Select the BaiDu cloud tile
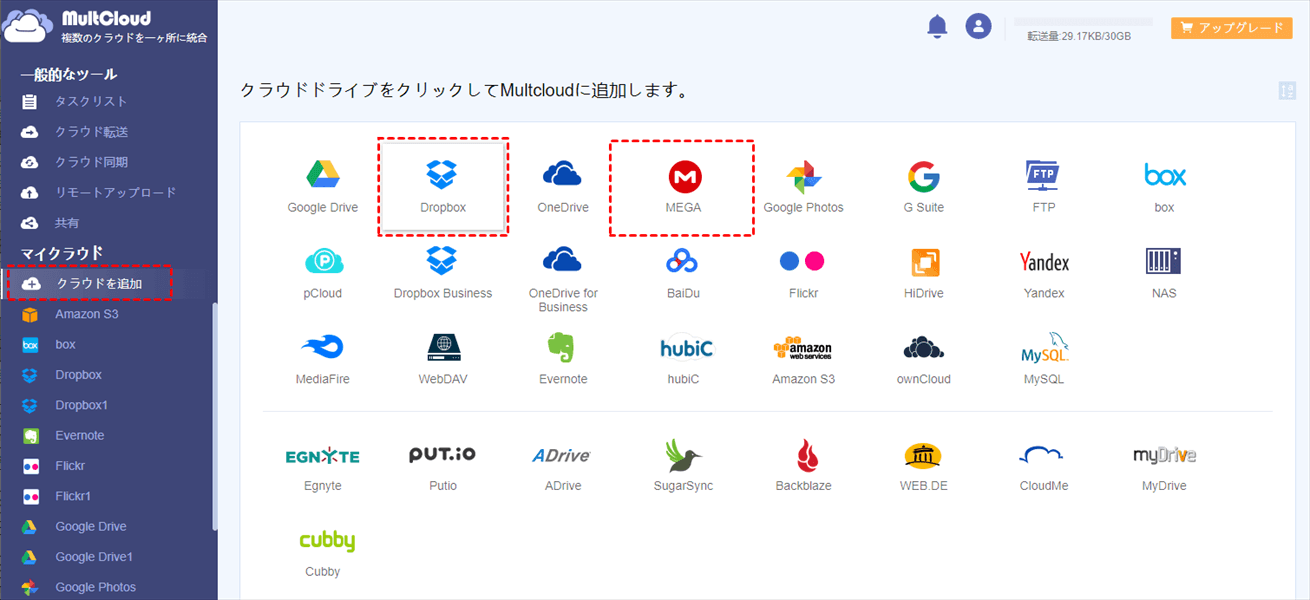Image resolution: width=1310 pixels, height=600 pixels. [x=683, y=273]
